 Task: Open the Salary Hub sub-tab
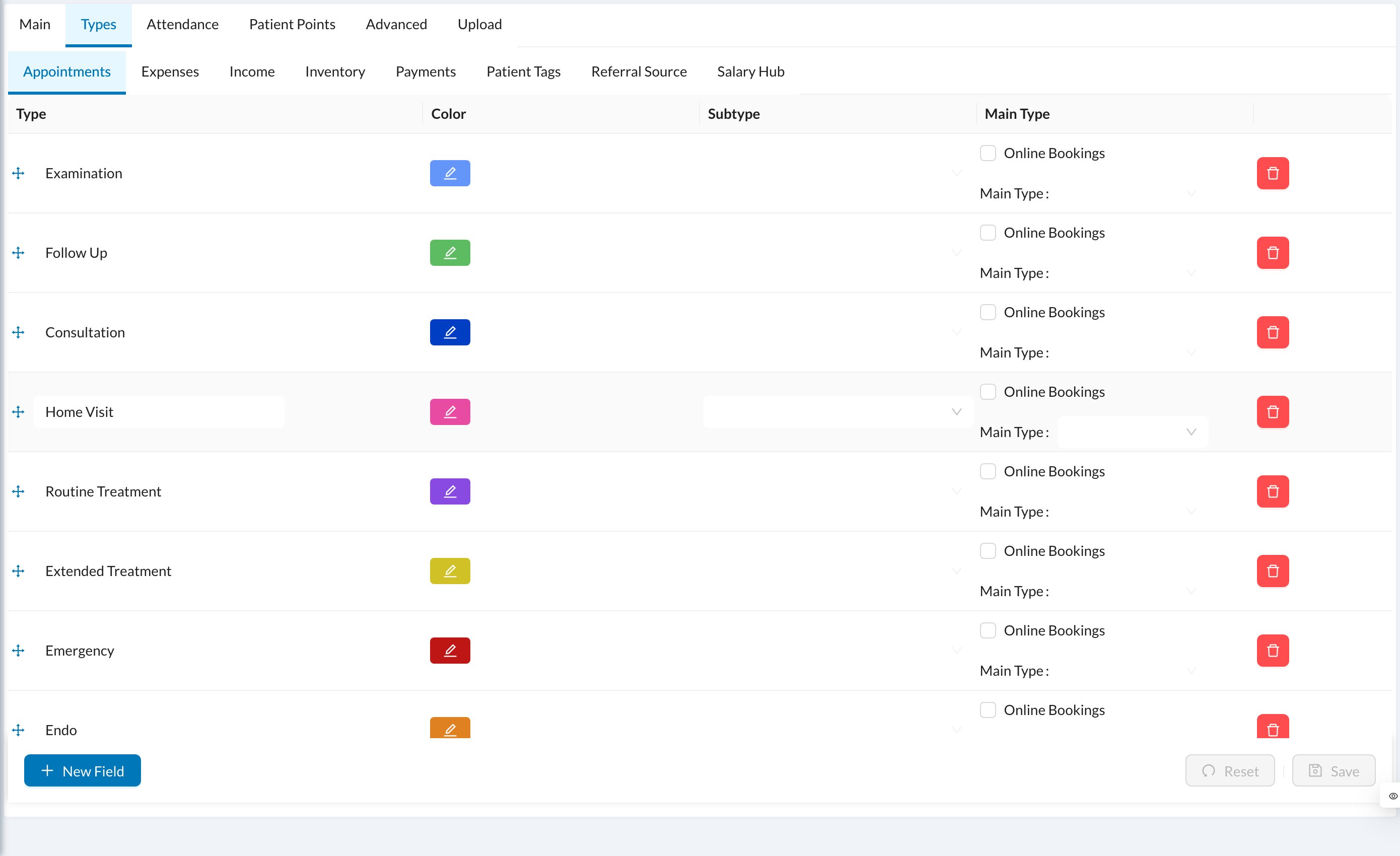click(750, 72)
